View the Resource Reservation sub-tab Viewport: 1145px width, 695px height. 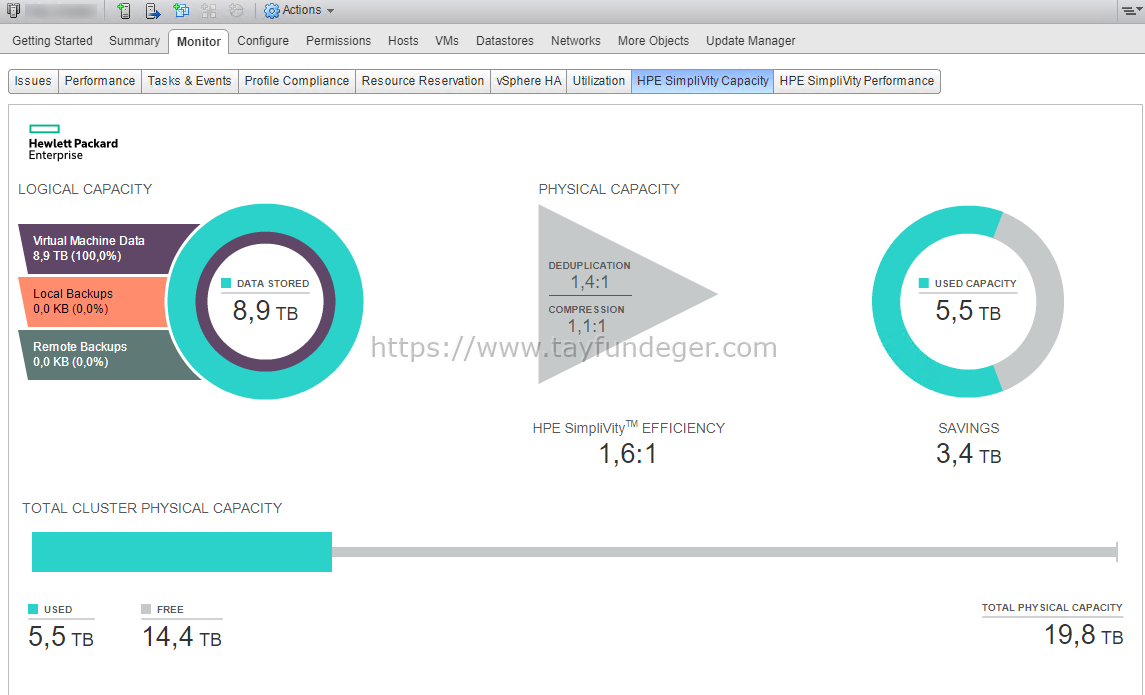coord(423,81)
